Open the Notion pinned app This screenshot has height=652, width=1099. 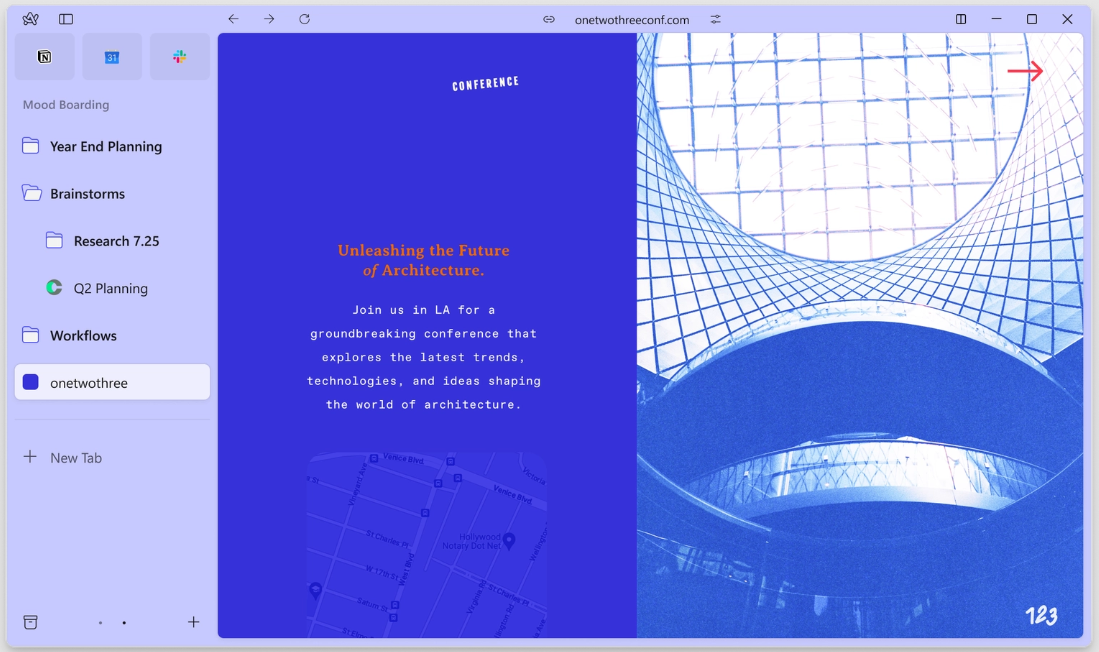click(44, 56)
